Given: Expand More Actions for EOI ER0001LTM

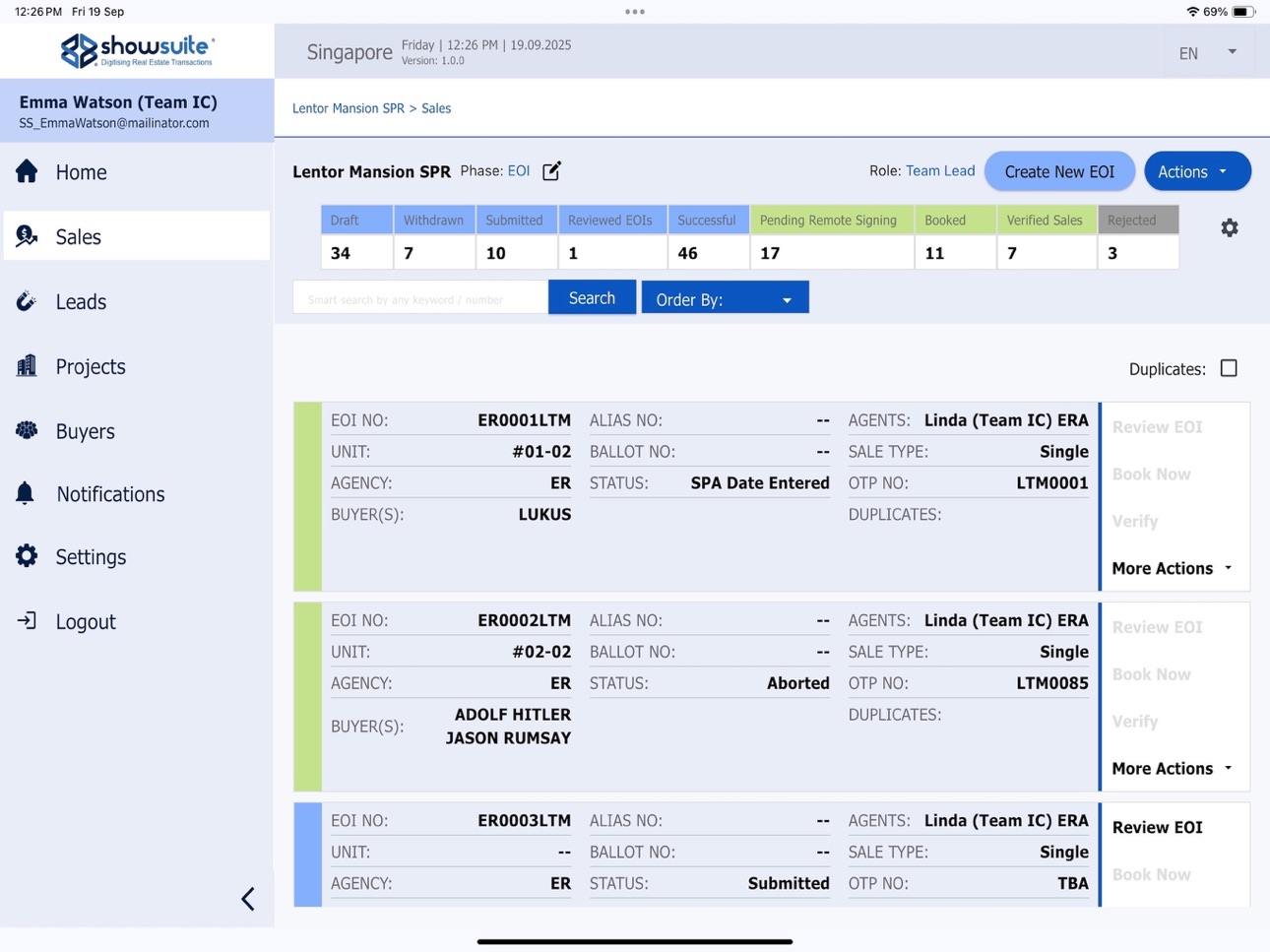Looking at the screenshot, I should coord(1173,568).
